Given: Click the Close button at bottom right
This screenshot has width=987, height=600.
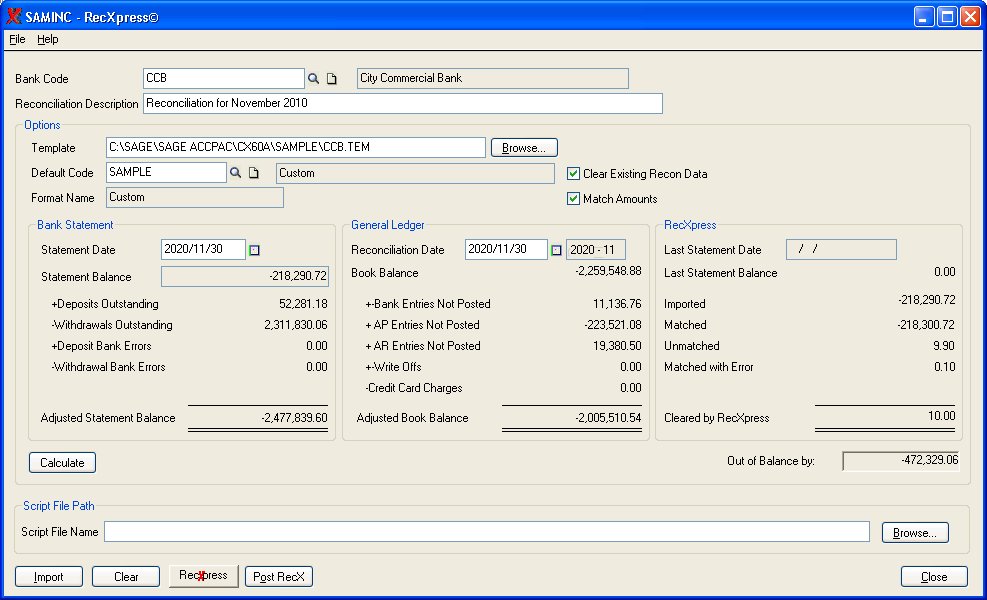Looking at the screenshot, I should coord(934,577).
